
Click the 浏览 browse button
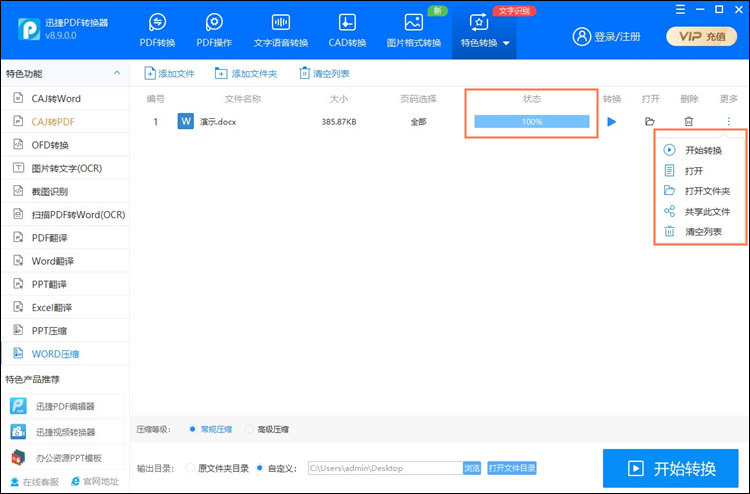(x=472, y=467)
